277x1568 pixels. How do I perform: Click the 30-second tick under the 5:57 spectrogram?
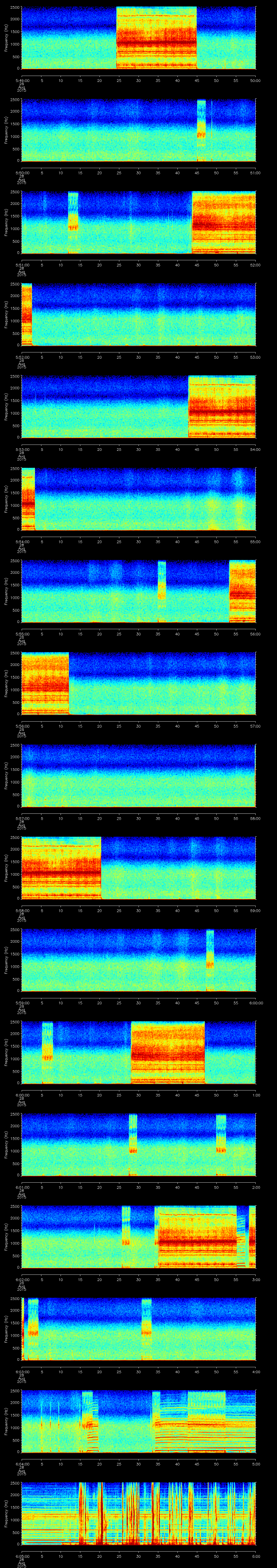(138, 818)
